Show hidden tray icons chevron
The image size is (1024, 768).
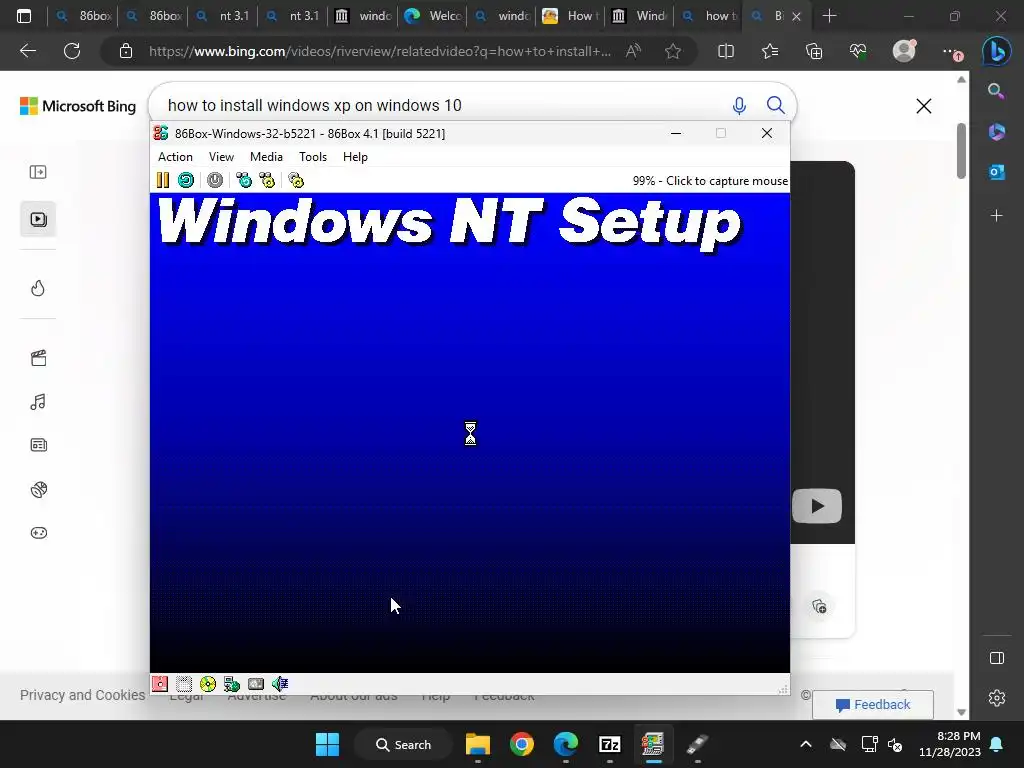(806, 744)
